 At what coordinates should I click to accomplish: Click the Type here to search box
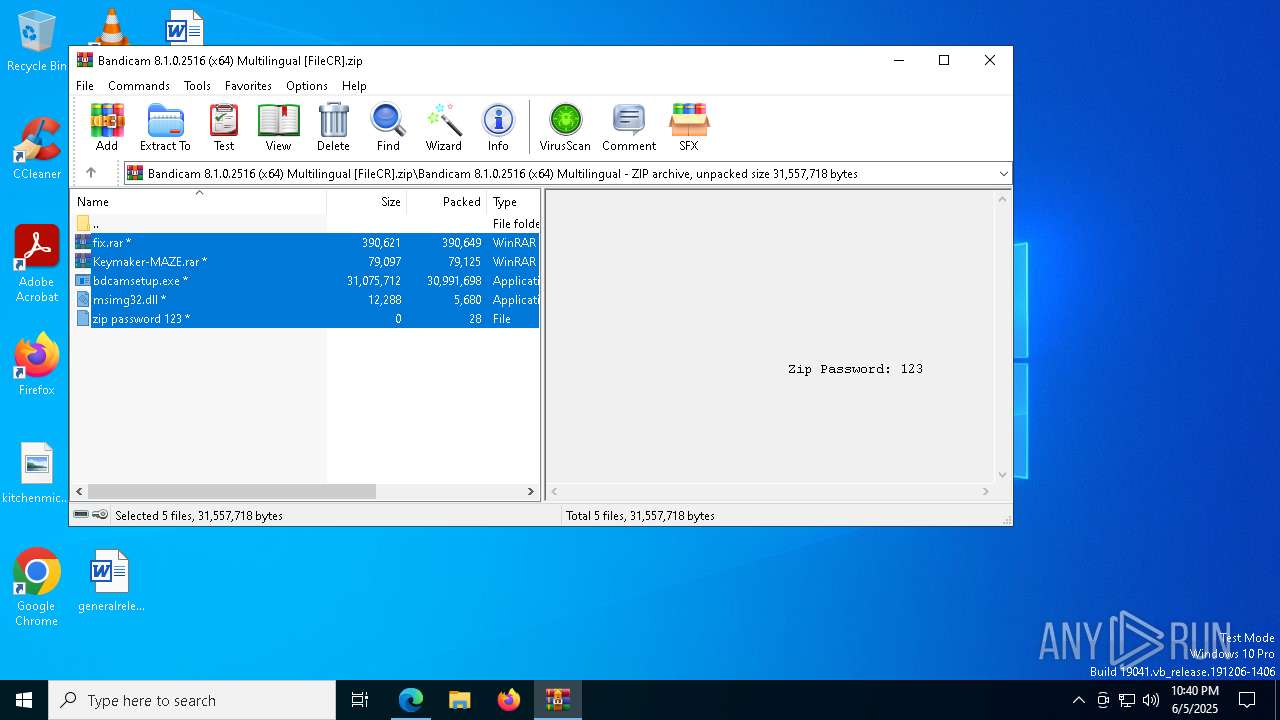point(192,700)
